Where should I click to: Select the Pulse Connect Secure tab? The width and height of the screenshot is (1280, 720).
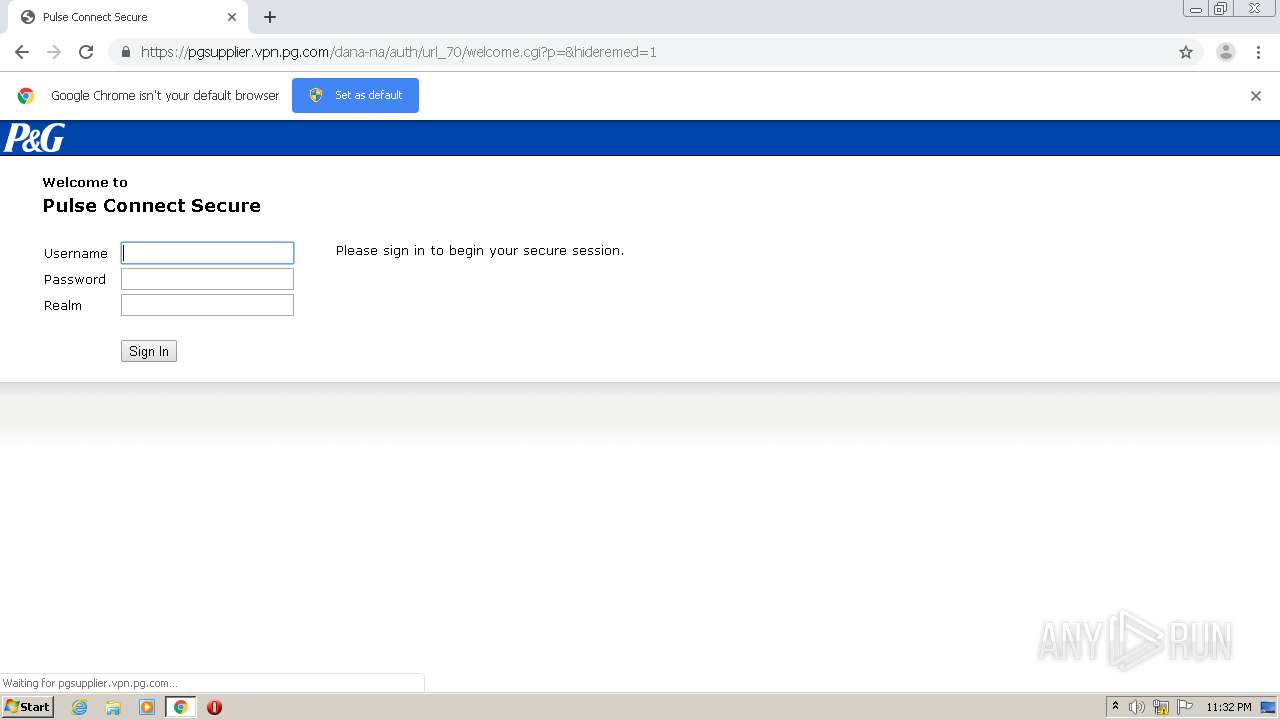[x=128, y=17]
